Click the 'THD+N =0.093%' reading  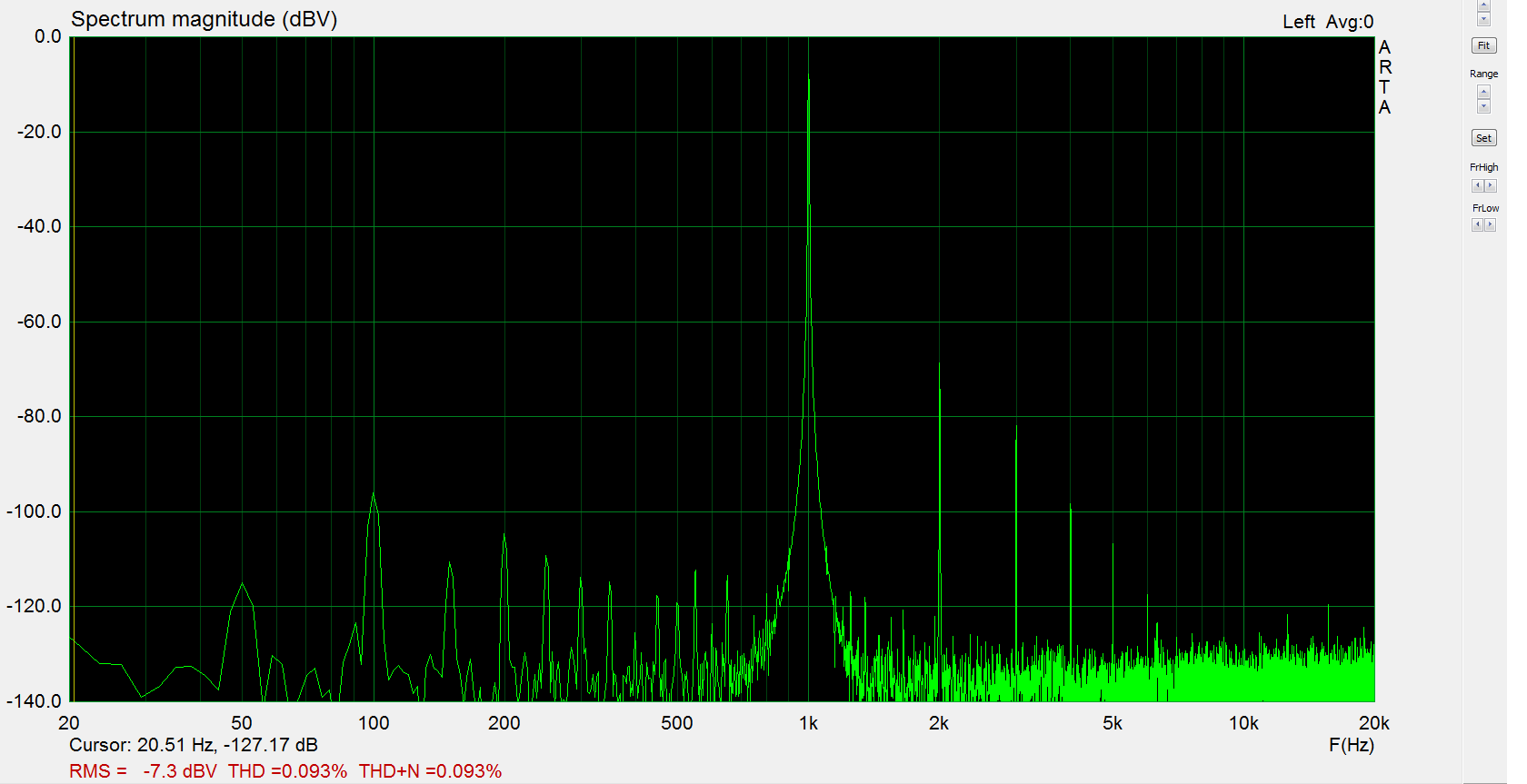(430, 771)
